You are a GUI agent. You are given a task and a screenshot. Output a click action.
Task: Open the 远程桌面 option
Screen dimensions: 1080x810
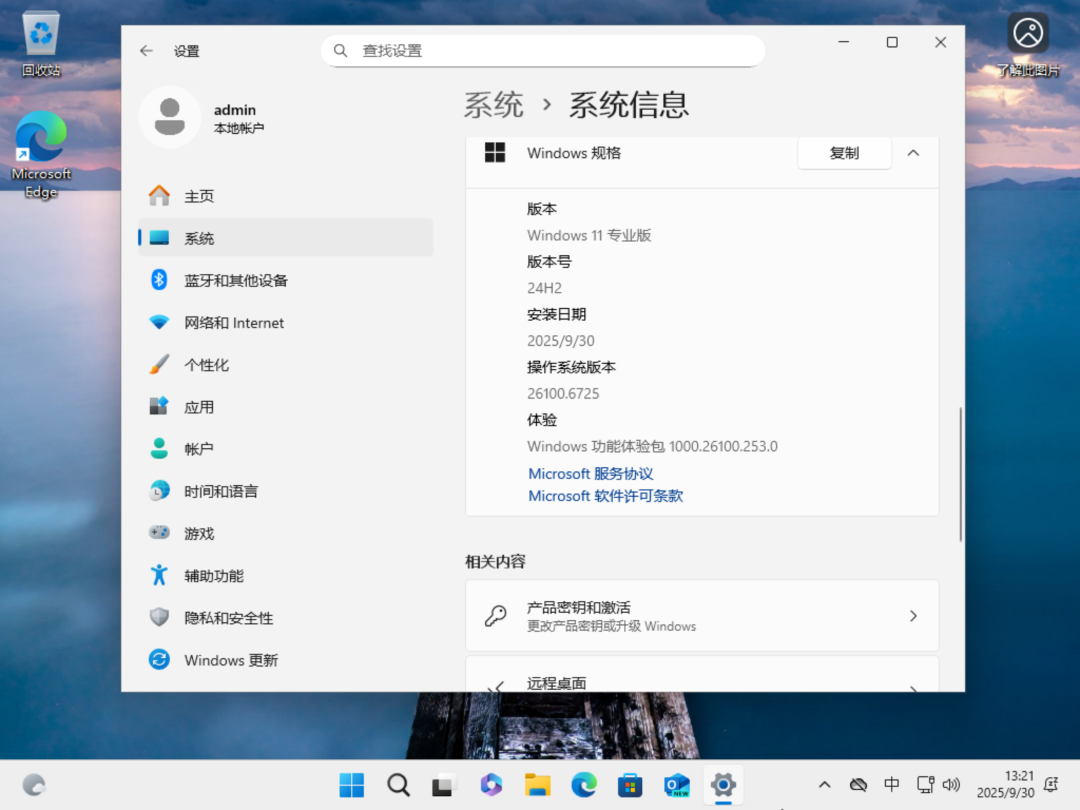pyautogui.click(x=702, y=675)
